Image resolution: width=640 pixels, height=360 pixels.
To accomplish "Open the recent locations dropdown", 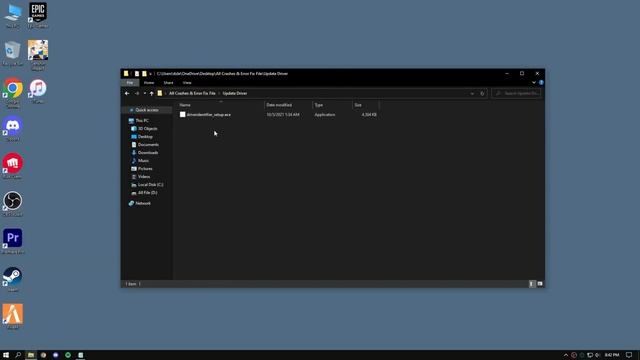I will pyautogui.click(x=144, y=93).
